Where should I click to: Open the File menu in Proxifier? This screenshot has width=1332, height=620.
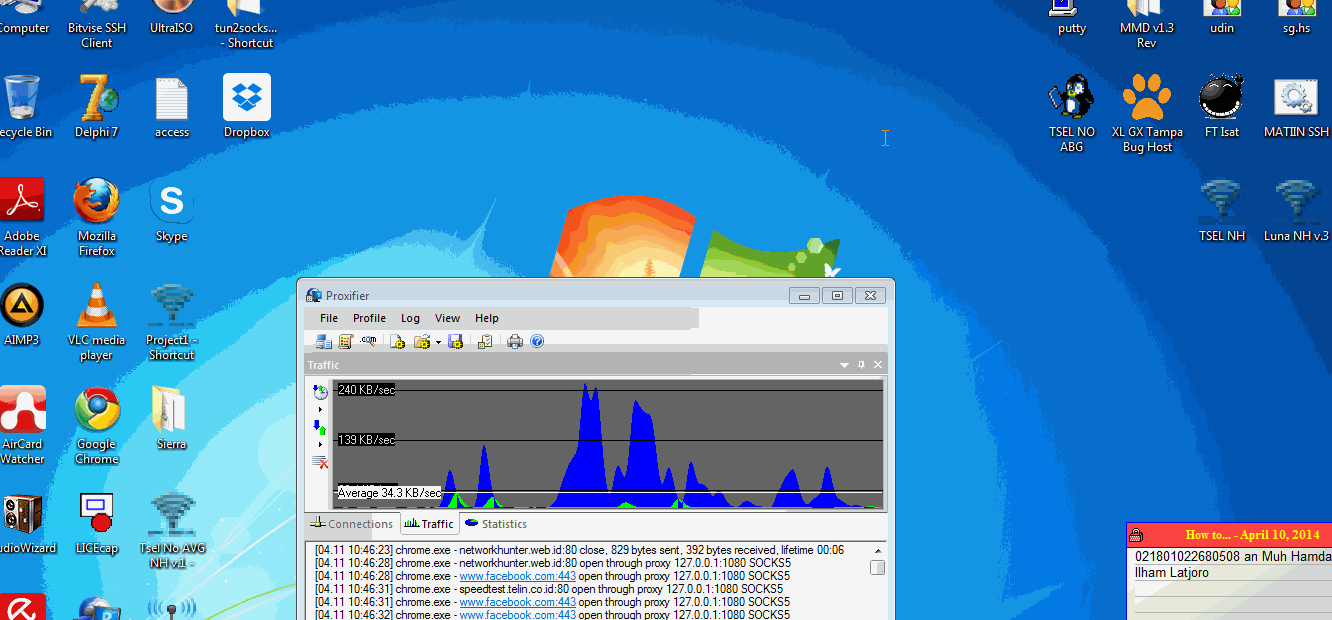(329, 318)
